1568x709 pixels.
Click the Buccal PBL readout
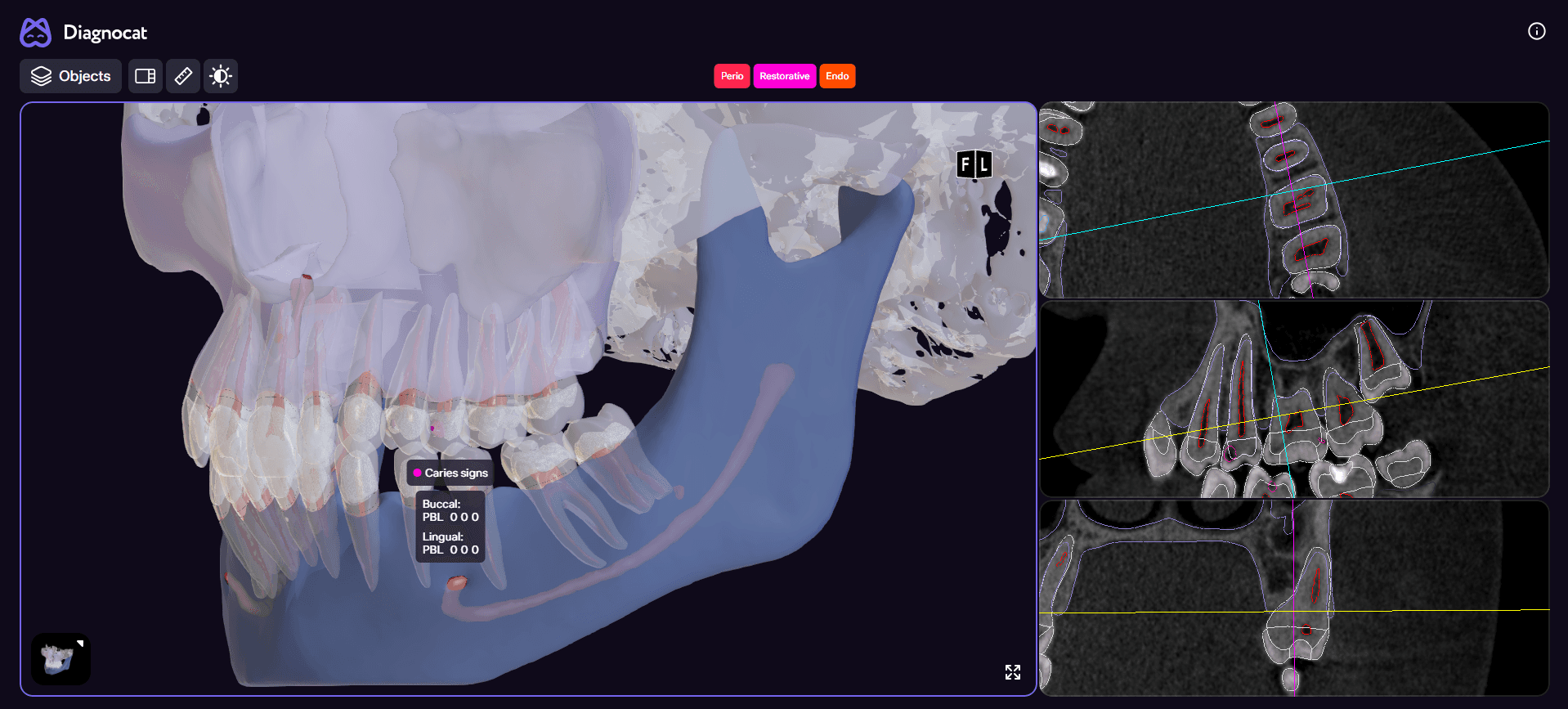[450, 510]
